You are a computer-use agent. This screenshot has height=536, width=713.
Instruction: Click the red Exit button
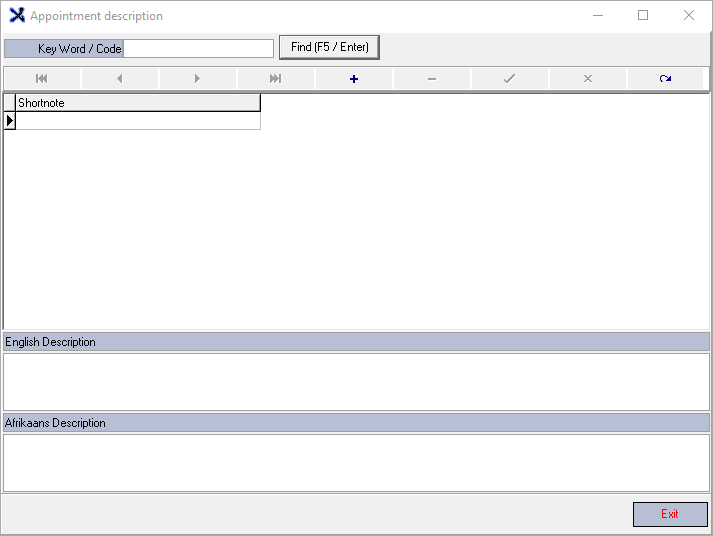click(x=670, y=514)
